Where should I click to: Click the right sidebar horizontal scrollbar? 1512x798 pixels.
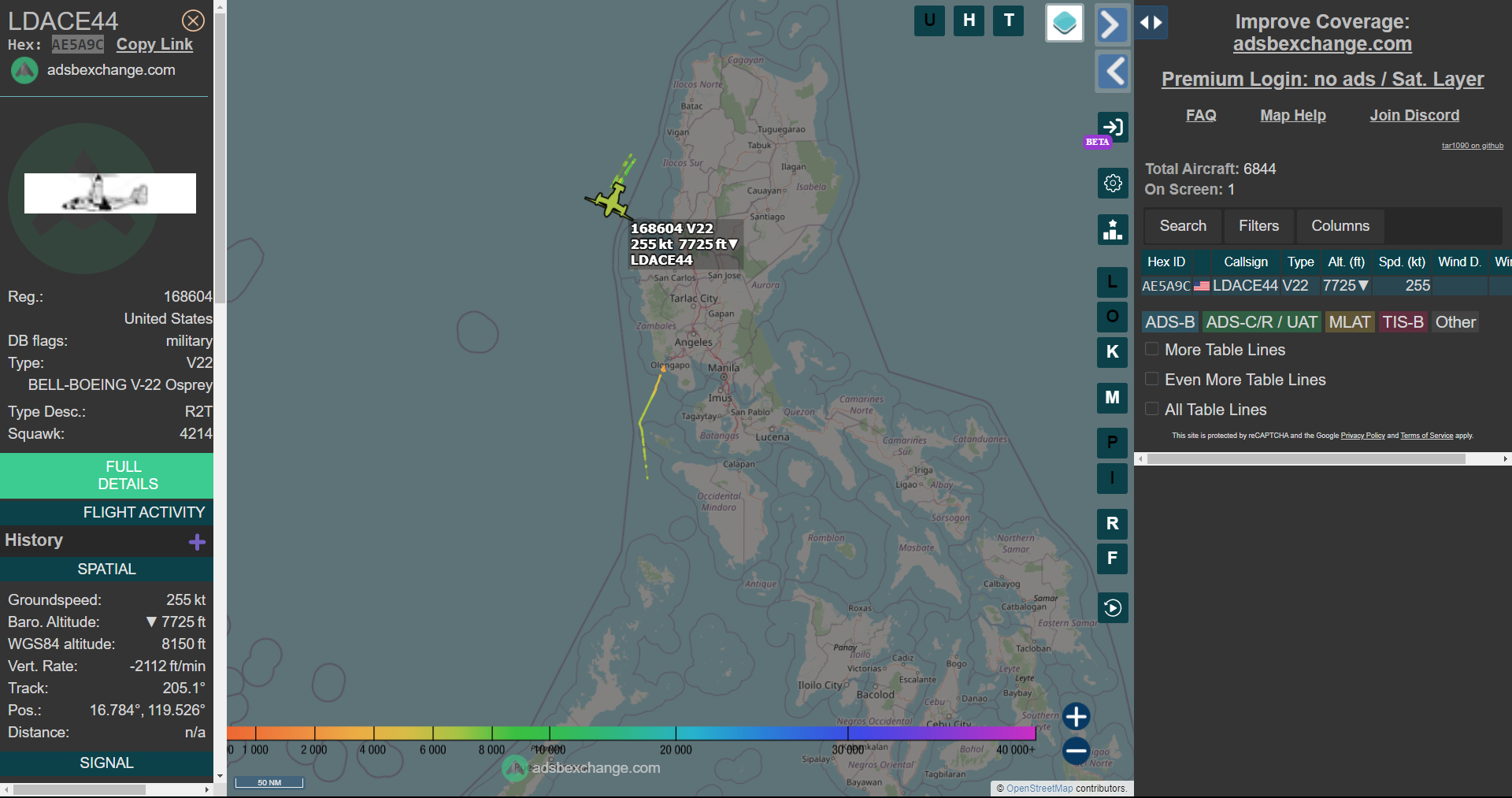pos(1306,458)
